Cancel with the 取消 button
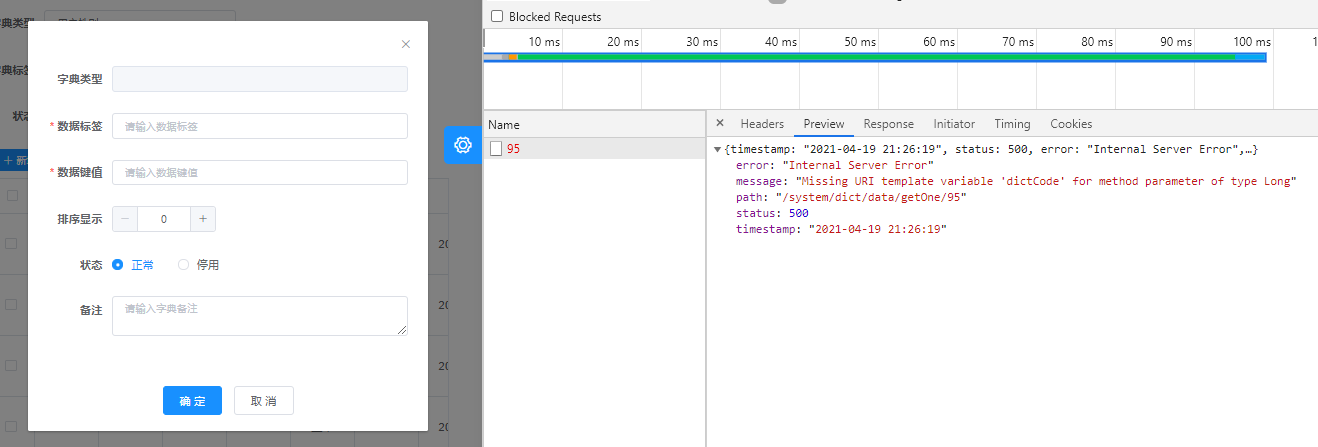 (264, 401)
